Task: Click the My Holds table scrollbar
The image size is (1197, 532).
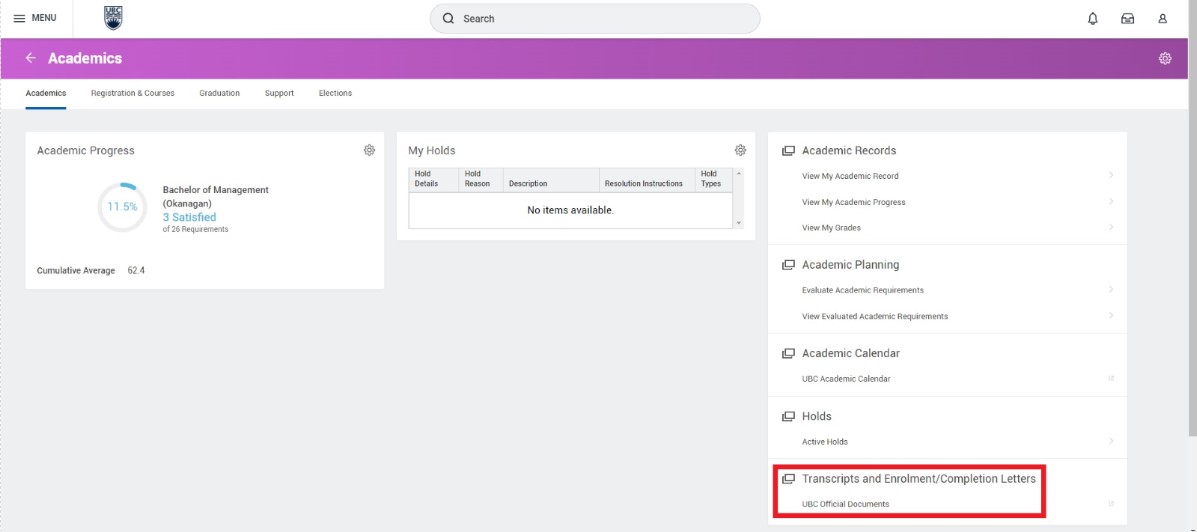Action: [738, 198]
